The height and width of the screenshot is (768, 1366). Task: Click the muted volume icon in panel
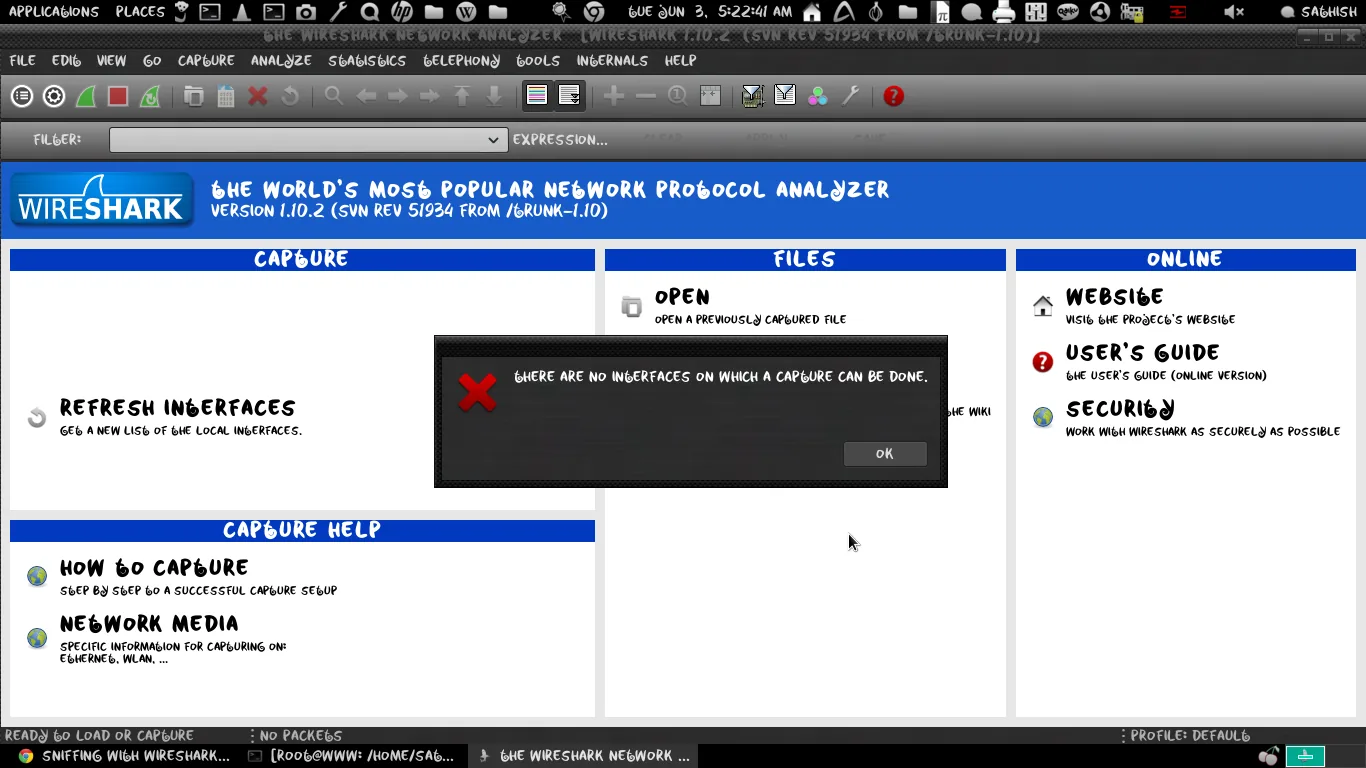pyautogui.click(x=1236, y=12)
